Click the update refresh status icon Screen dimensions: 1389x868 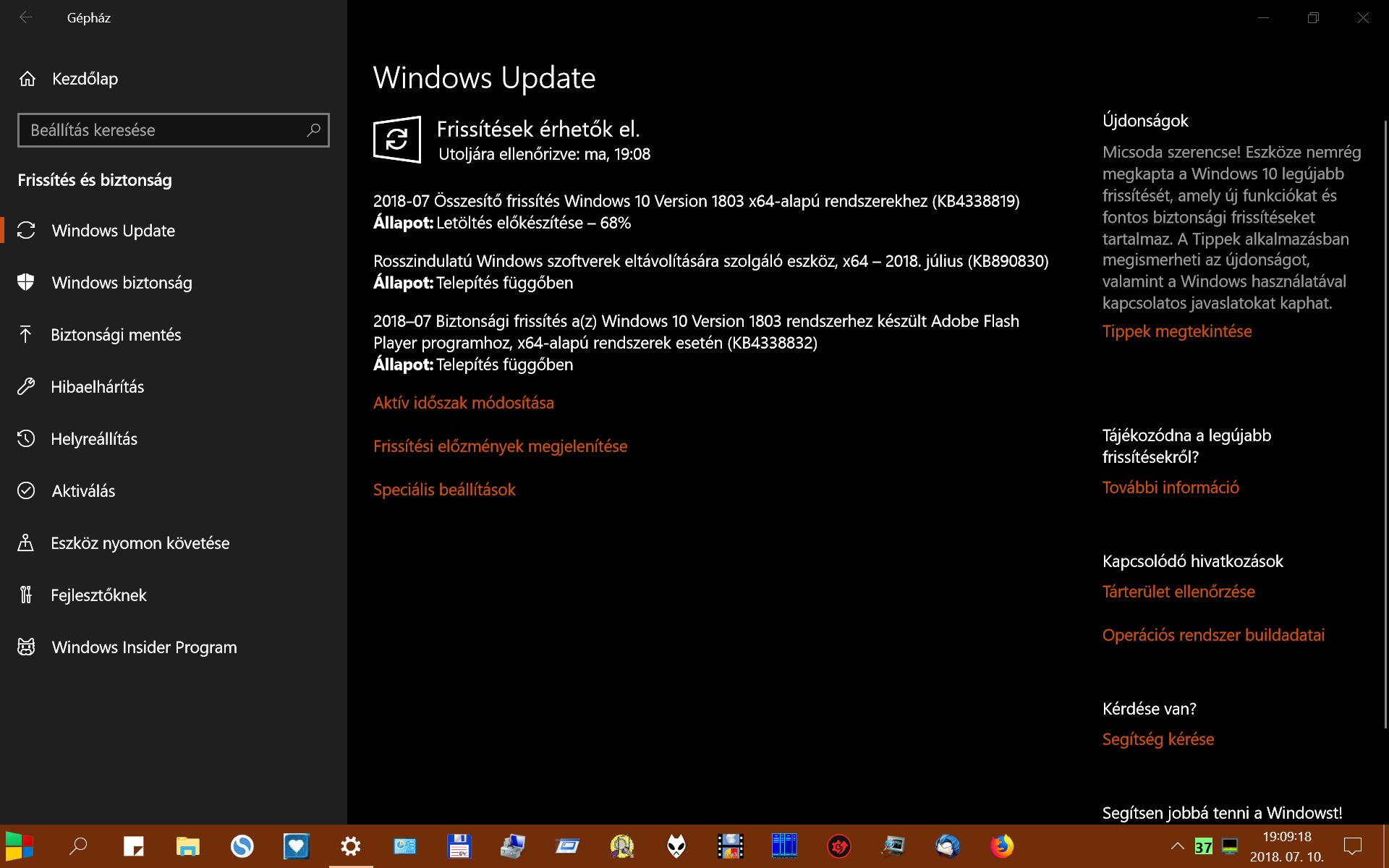[397, 139]
